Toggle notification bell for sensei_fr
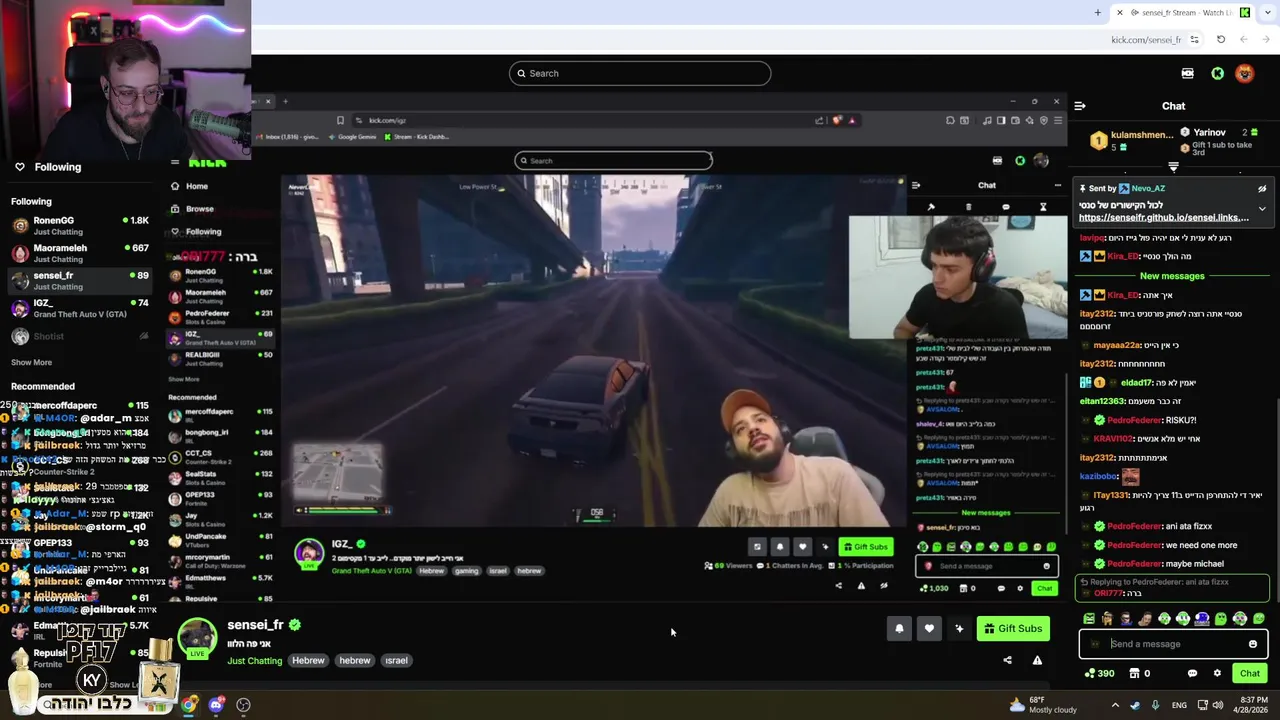 [x=899, y=628]
